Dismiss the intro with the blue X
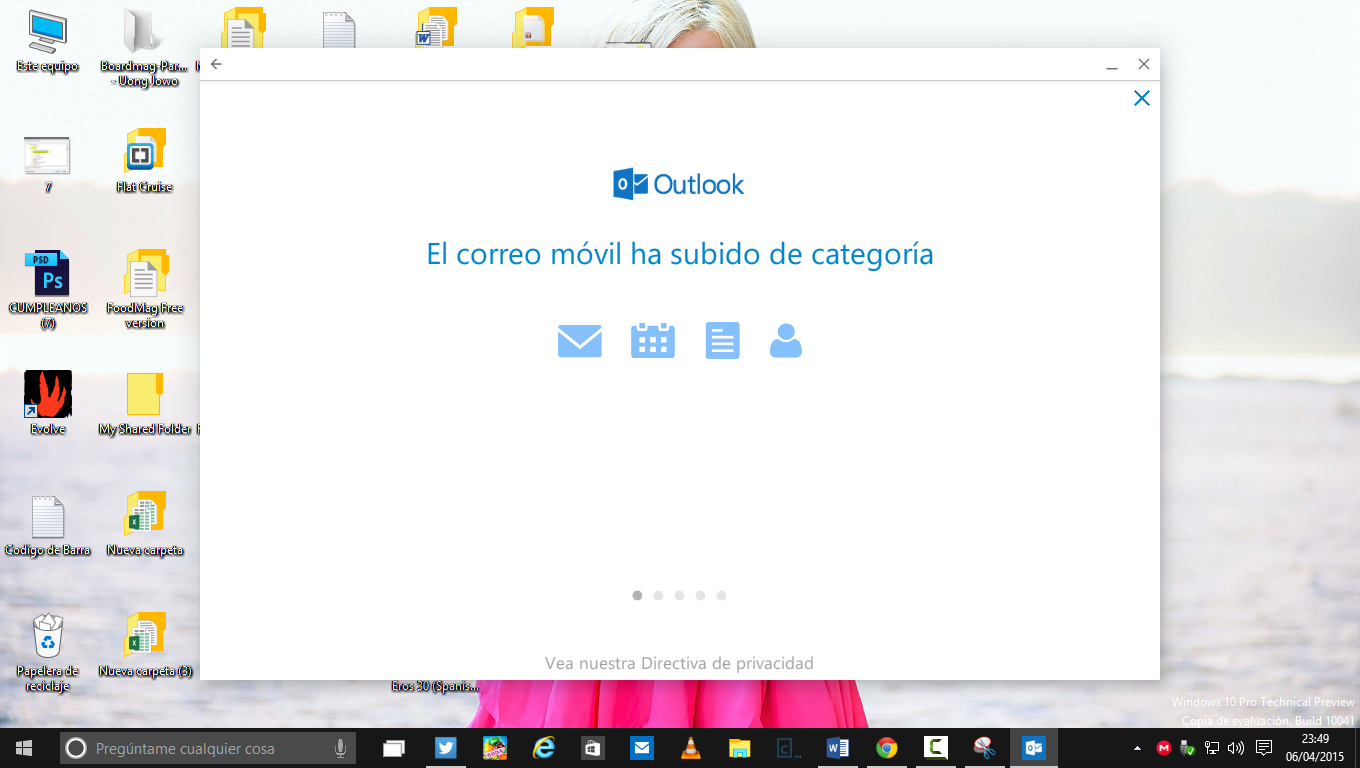Image resolution: width=1360 pixels, height=768 pixels. [1142, 98]
